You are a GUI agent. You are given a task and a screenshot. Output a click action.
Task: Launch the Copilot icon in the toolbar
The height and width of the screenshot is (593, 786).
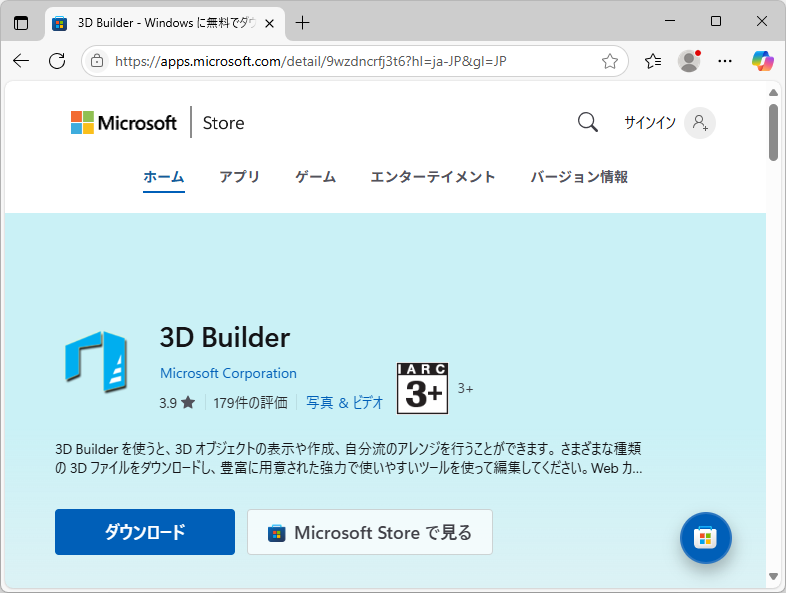(762, 61)
